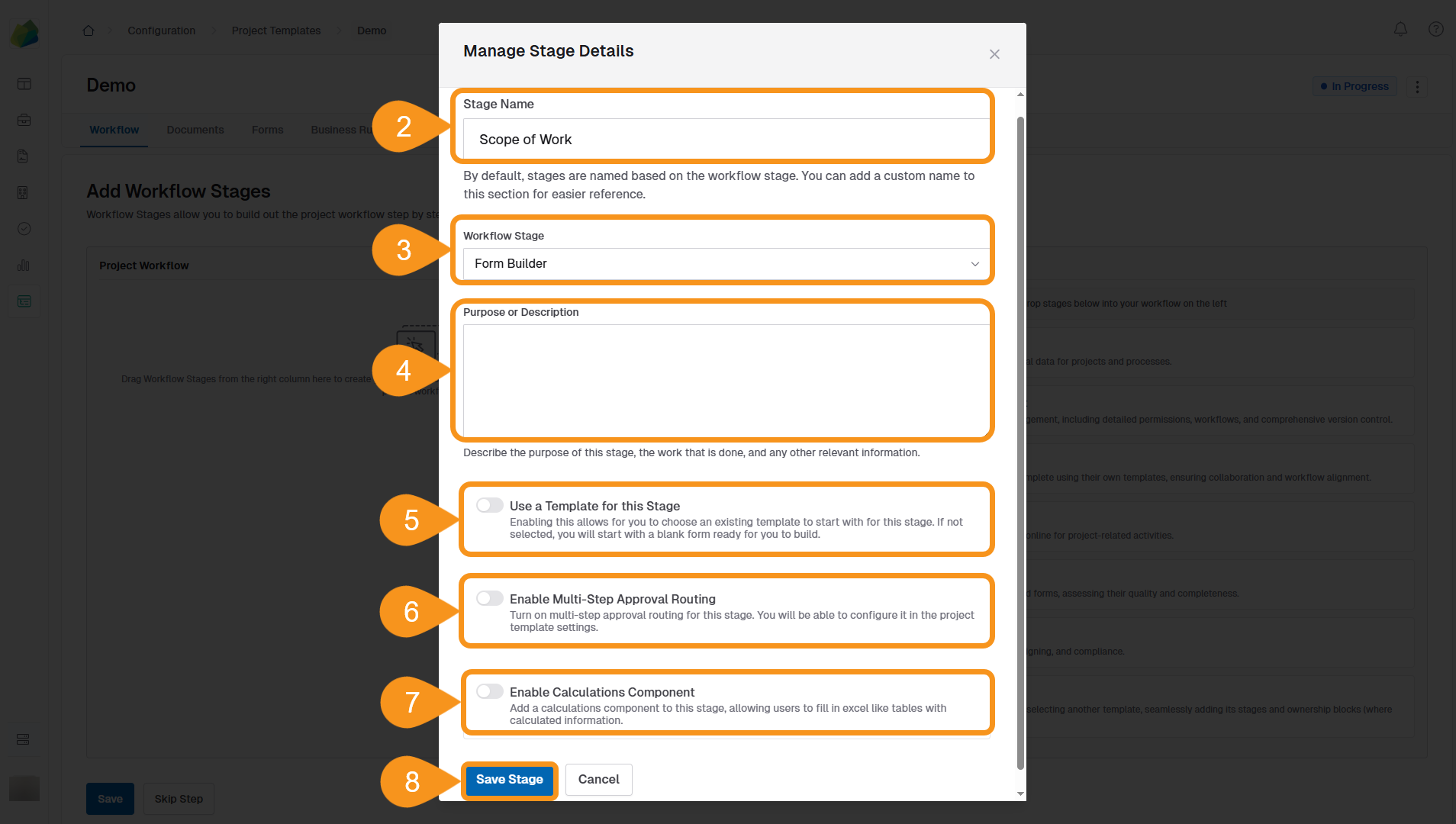Image resolution: width=1456 pixels, height=824 pixels.
Task: Open the notifications bell
Action: pos(1401,29)
